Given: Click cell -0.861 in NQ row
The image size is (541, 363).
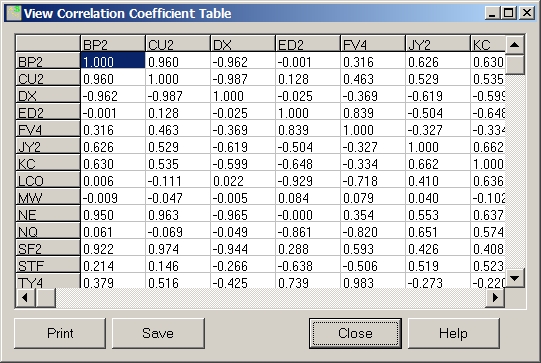Looking at the screenshot, I should [x=308, y=230].
